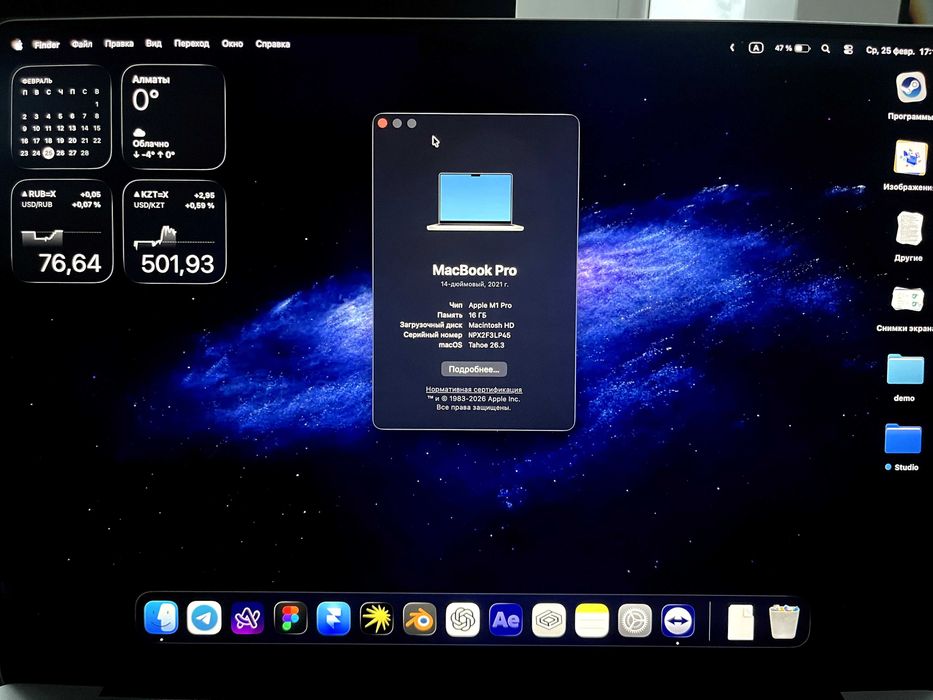Open the Trash in the Dock
Viewport: 933px width, 700px height.
click(x=784, y=622)
